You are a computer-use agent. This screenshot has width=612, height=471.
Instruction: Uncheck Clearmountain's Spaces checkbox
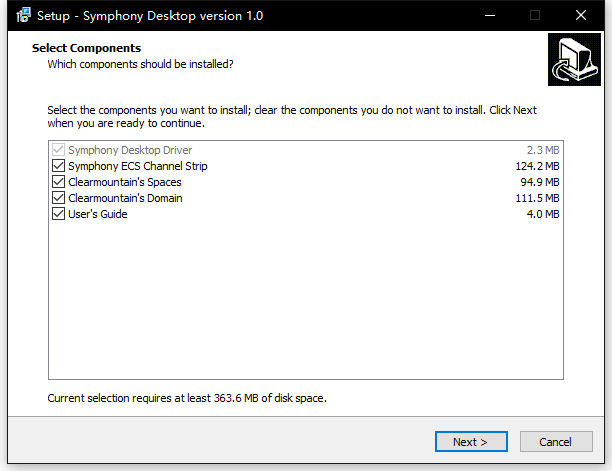[58, 182]
